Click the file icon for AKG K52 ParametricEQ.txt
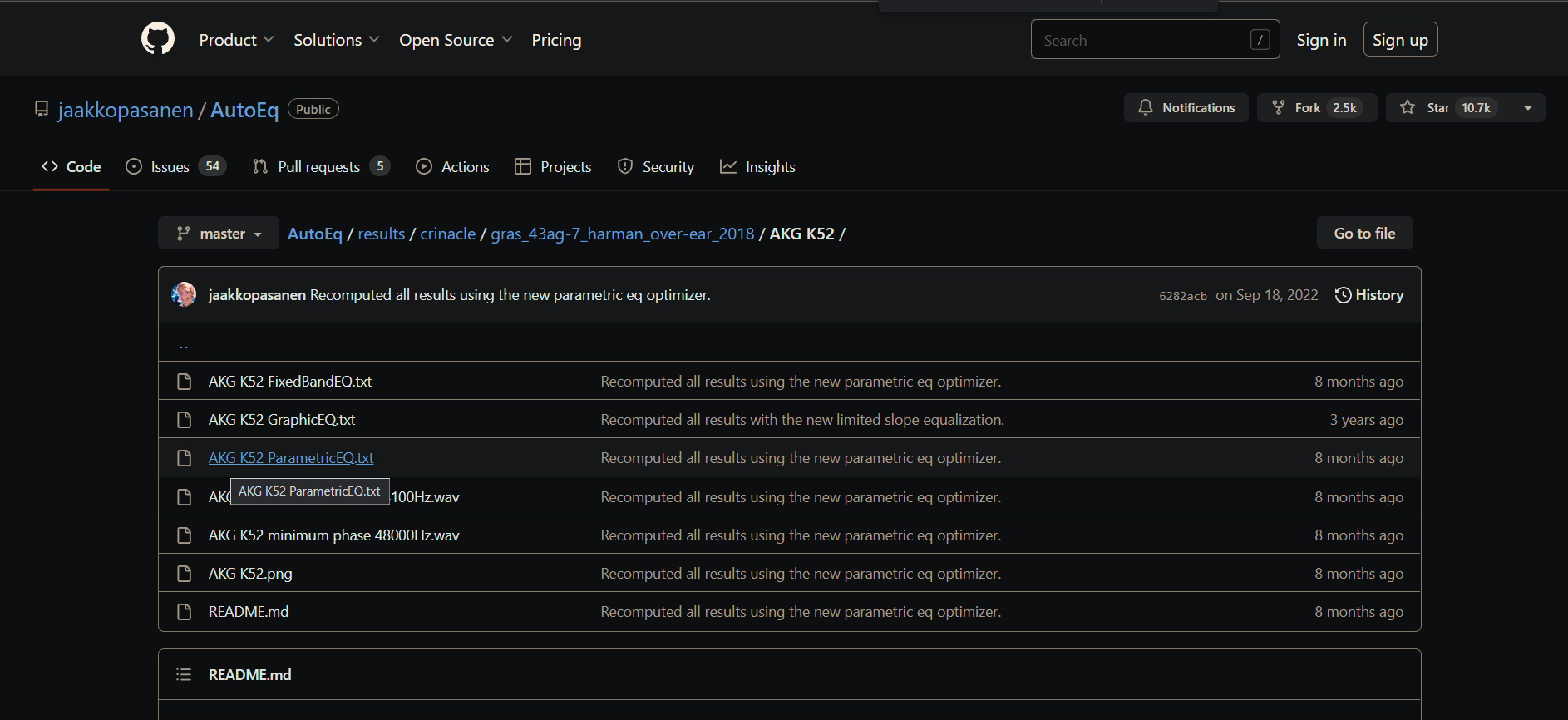This screenshot has height=720, width=1568. (185, 458)
